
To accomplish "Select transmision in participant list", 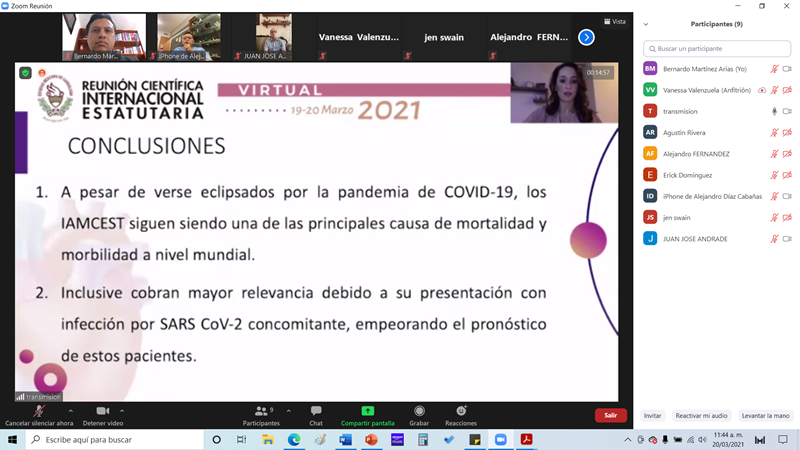I will [x=717, y=111].
